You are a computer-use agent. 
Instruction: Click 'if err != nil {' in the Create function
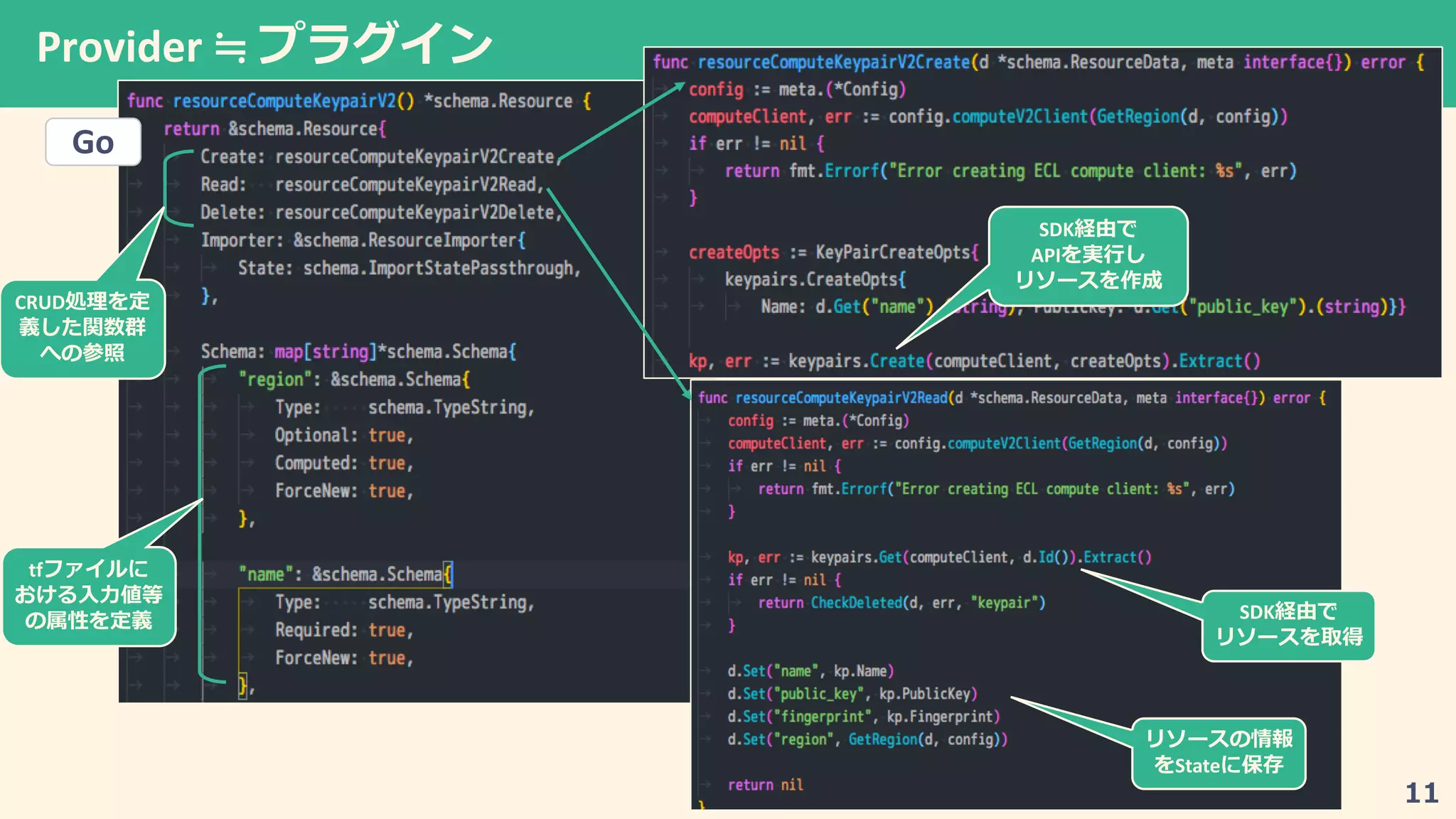click(x=756, y=144)
